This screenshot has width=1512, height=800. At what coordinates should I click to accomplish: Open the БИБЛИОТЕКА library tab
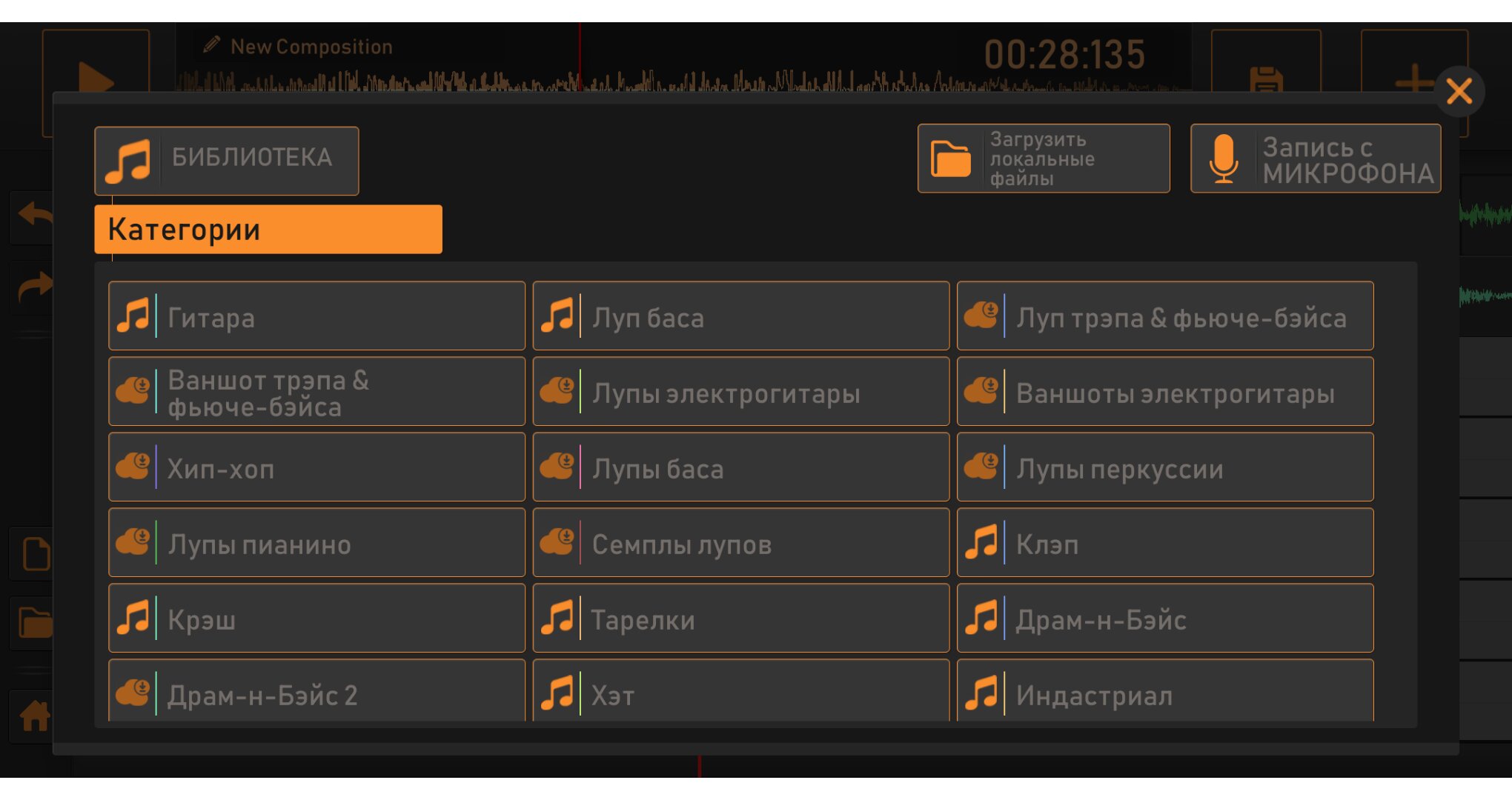pos(227,160)
